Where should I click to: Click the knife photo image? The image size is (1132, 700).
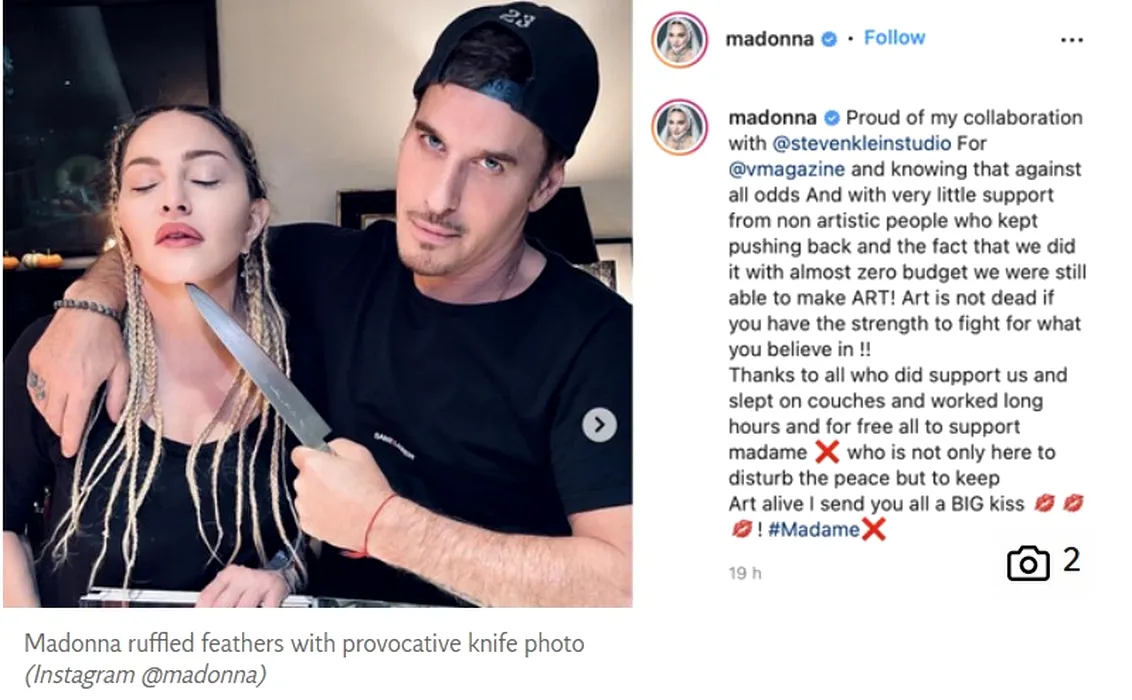pos(318,303)
